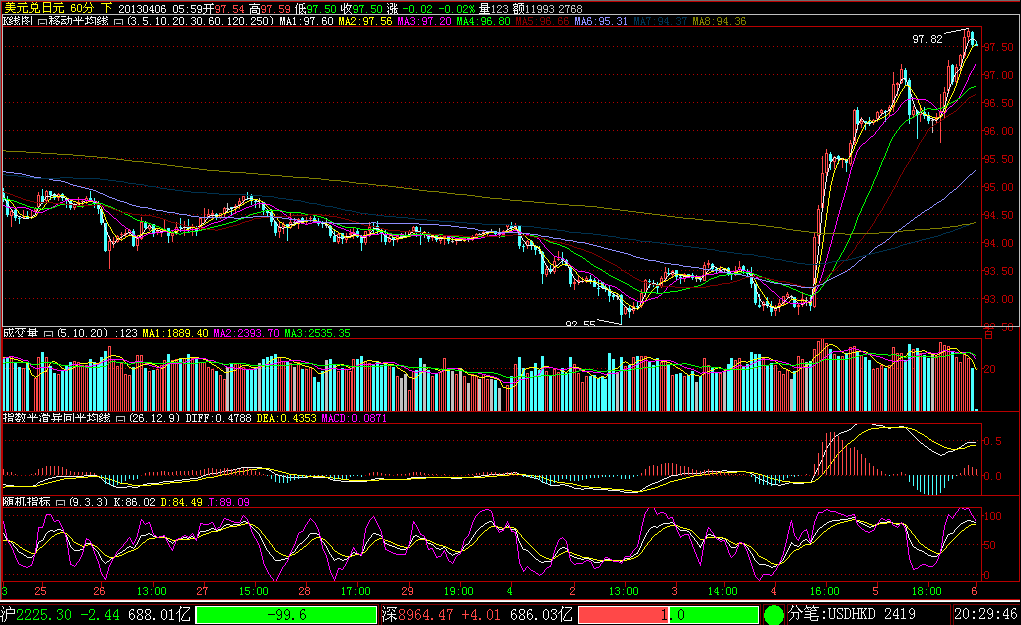Click the DIFF:0.4788 readout
The height and width of the screenshot is (625, 1021).
click(x=220, y=418)
